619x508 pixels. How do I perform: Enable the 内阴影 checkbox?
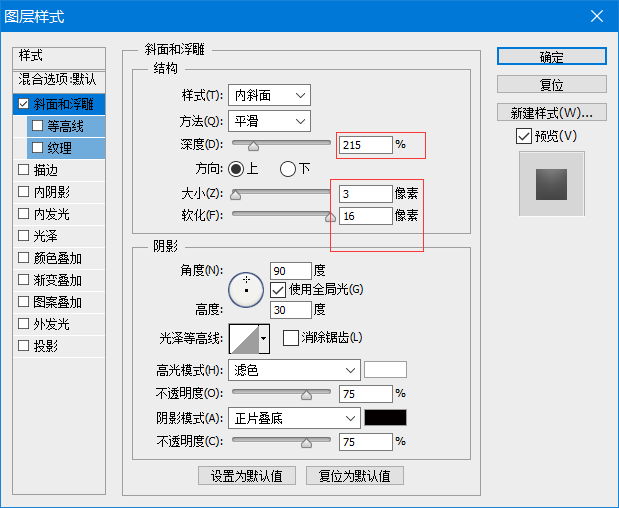point(24,192)
